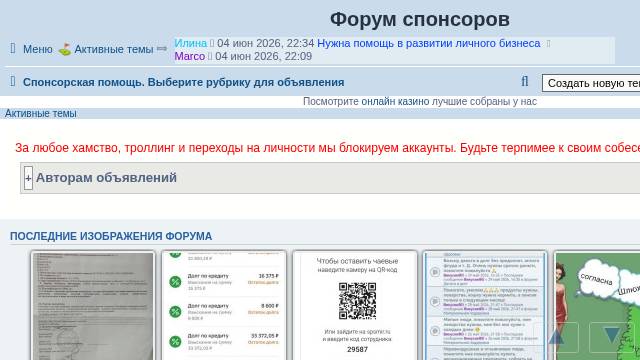This screenshot has height=360, width=640.
Task: Click the menu glyph icon before Меню
Action: click(13, 49)
